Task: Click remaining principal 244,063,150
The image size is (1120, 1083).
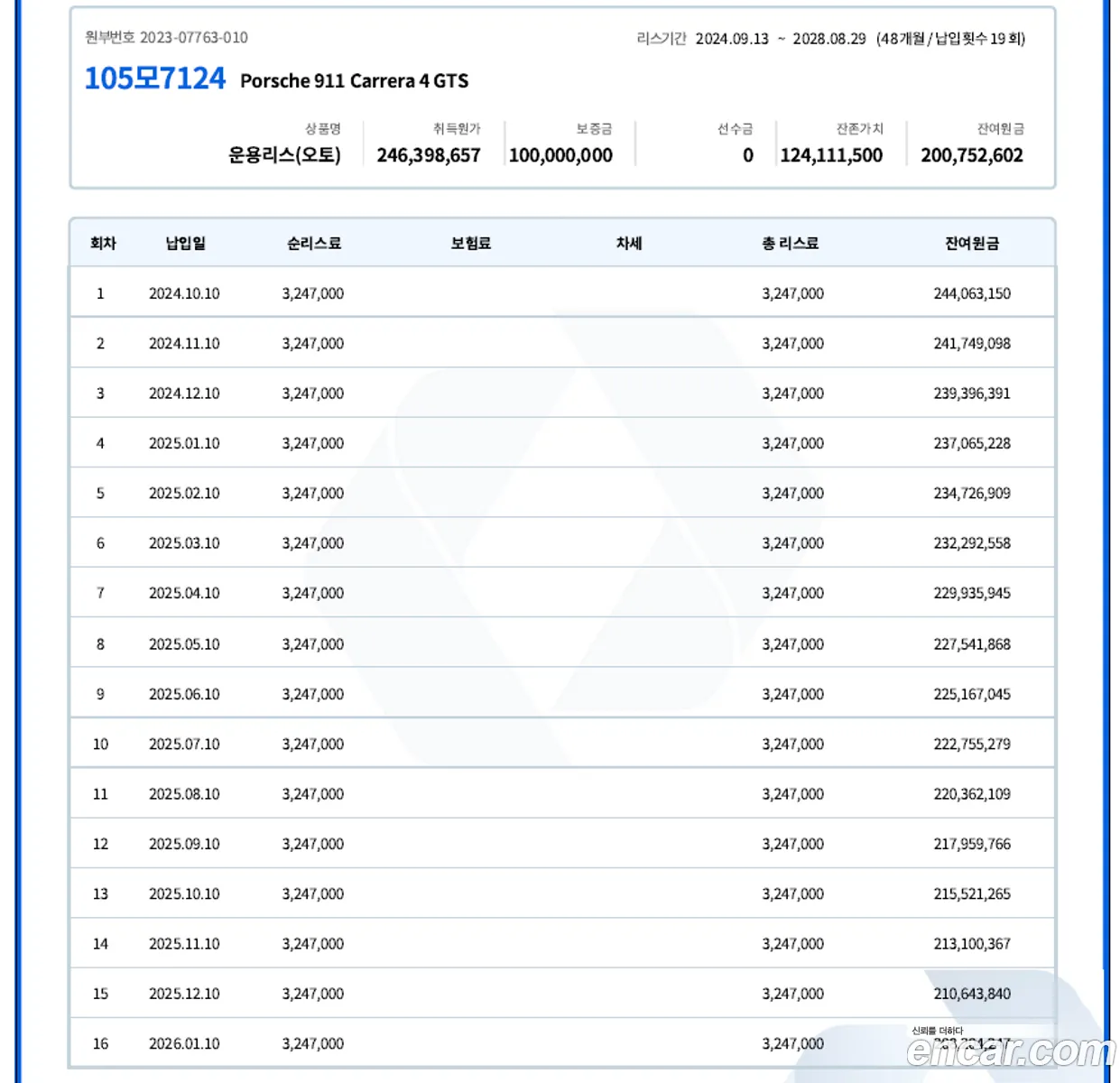Action: [972, 293]
